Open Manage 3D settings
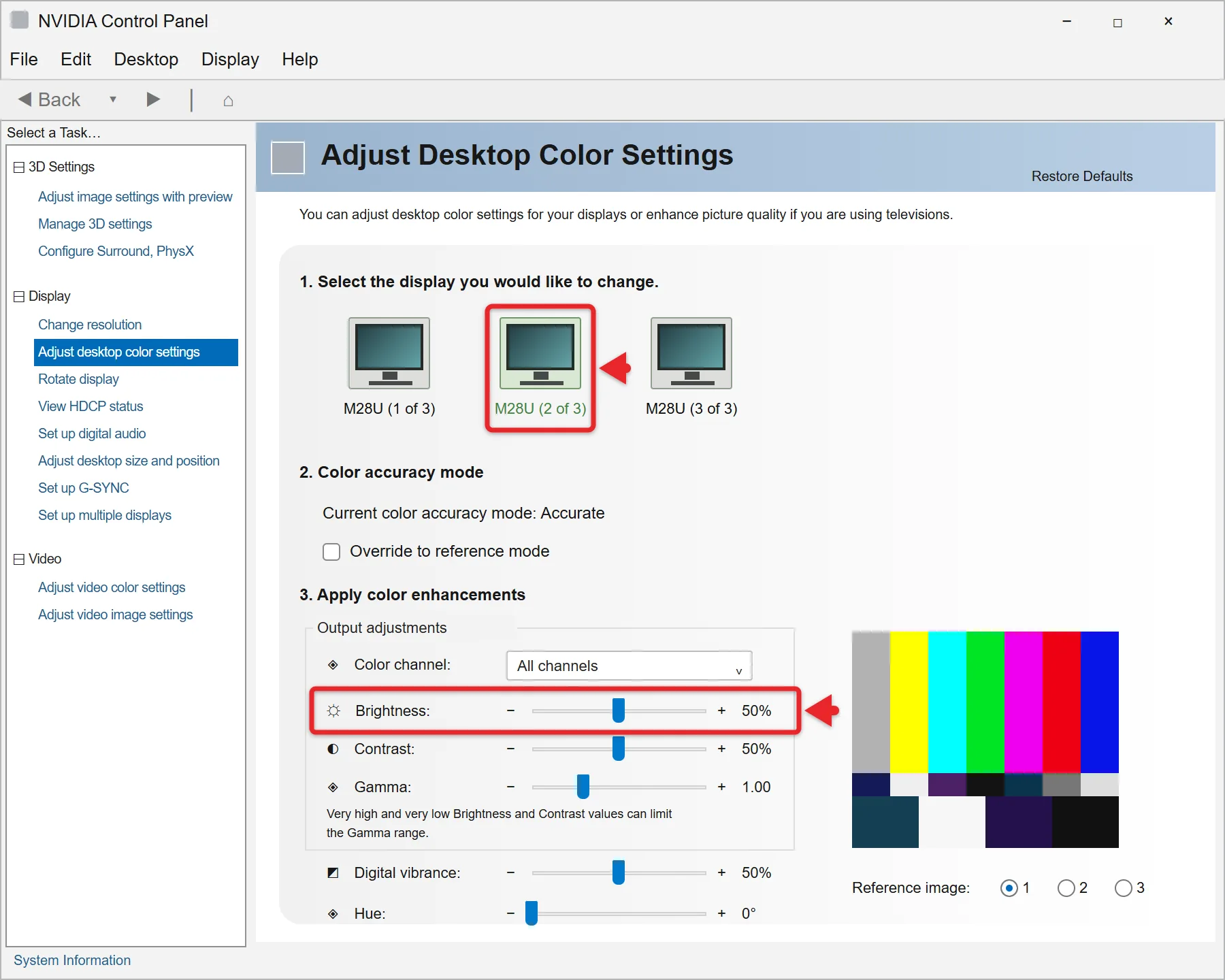The width and height of the screenshot is (1225, 980). point(95,224)
